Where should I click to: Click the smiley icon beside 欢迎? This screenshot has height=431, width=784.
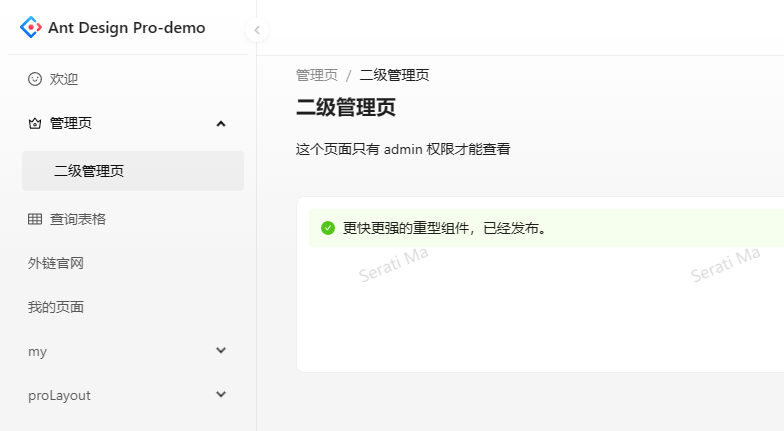(x=35, y=79)
